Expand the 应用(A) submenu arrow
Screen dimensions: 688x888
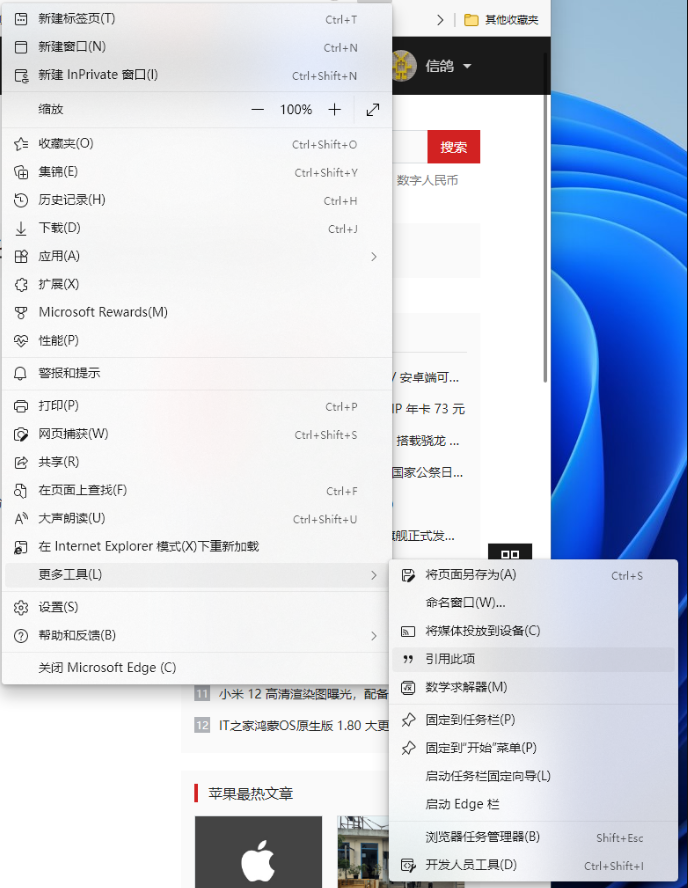(x=374, y=257)
